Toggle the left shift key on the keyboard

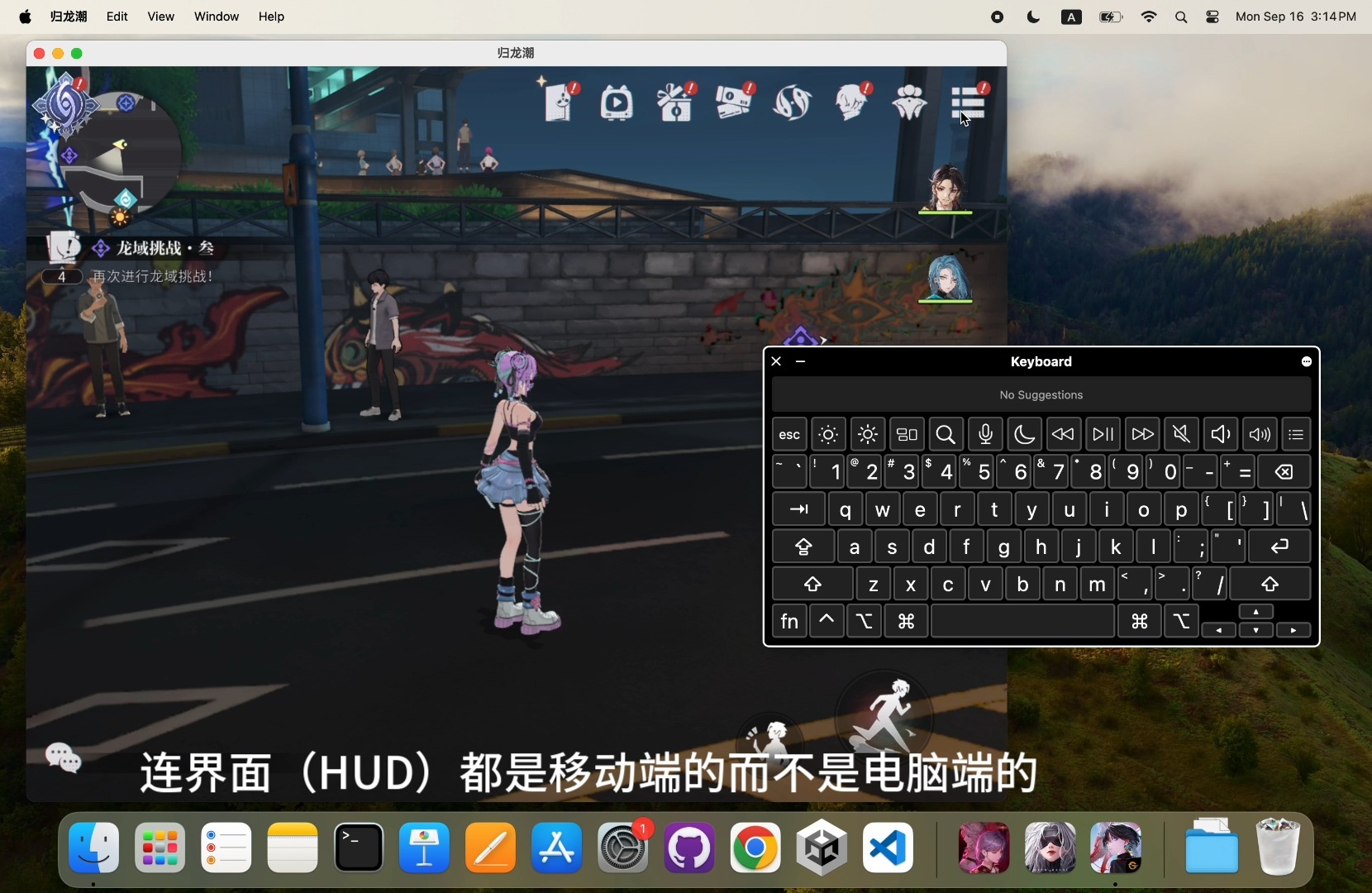click(x=813, y=585)
